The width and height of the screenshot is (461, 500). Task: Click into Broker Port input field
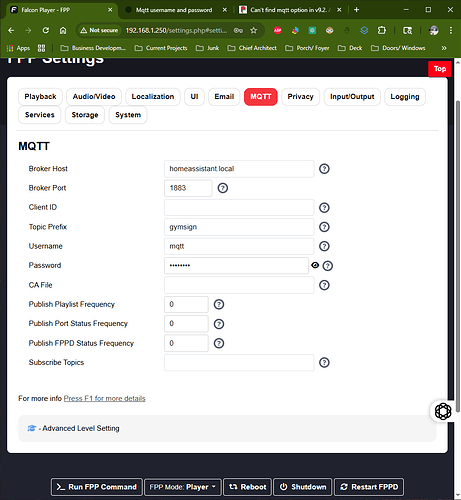point(188,188)
